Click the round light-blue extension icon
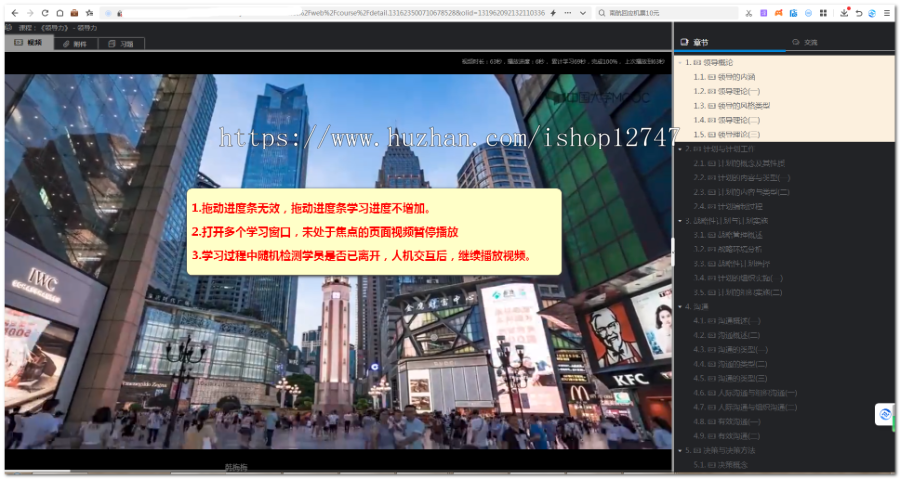The image size is (900, 479). pos(808,13)
